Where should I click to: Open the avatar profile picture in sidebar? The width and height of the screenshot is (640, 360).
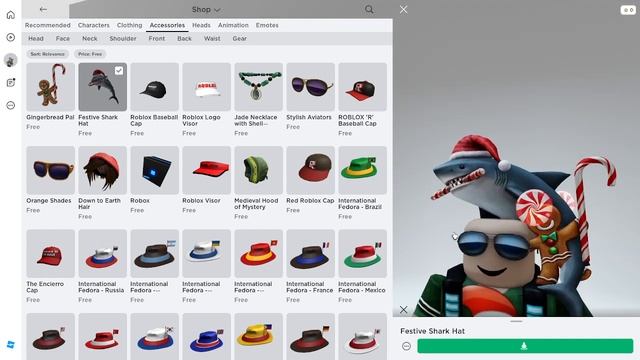(11, 60)
